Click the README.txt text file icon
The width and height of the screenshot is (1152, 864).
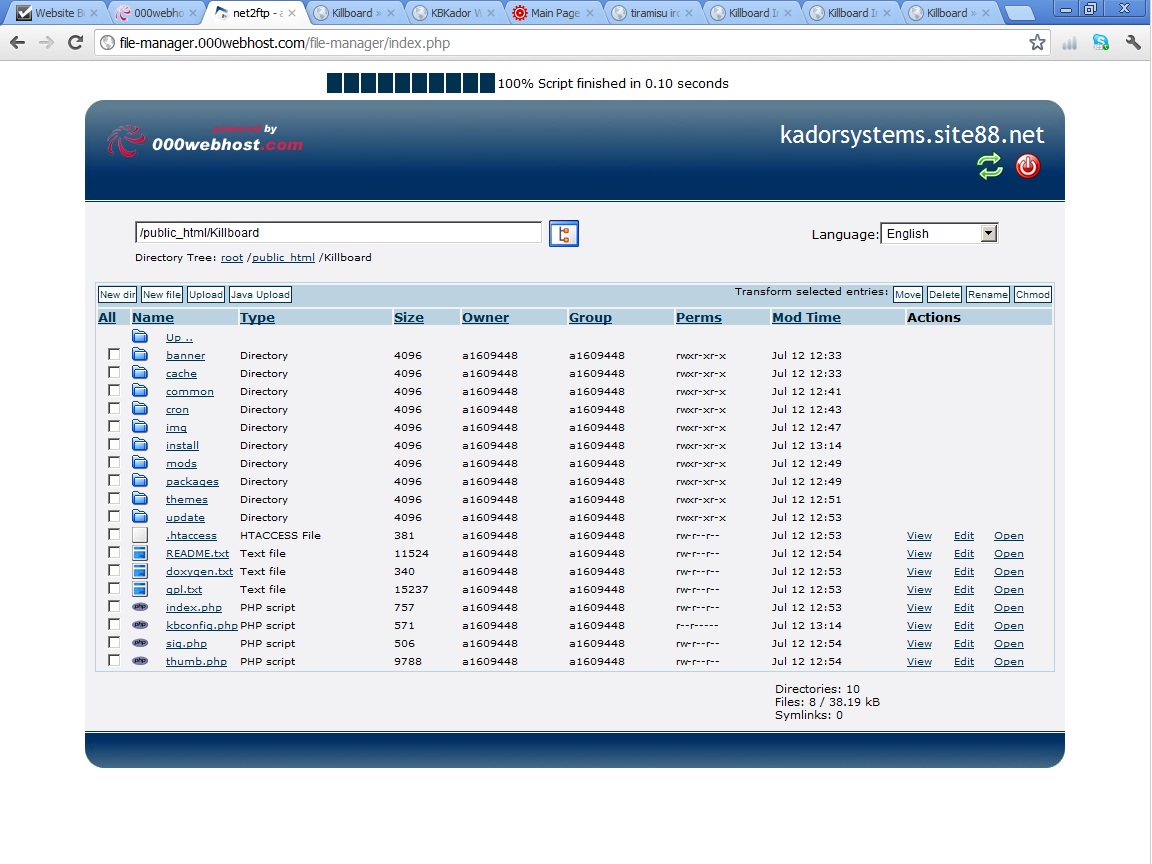point(140,553)
